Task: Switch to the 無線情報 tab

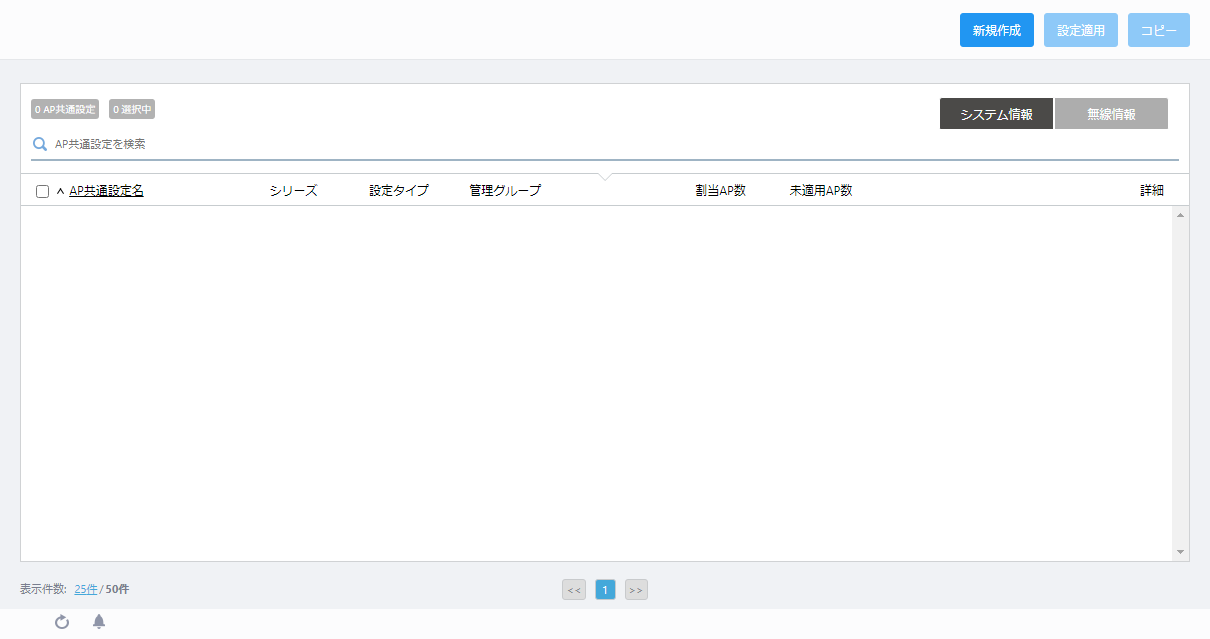Action: (1111, 114)
